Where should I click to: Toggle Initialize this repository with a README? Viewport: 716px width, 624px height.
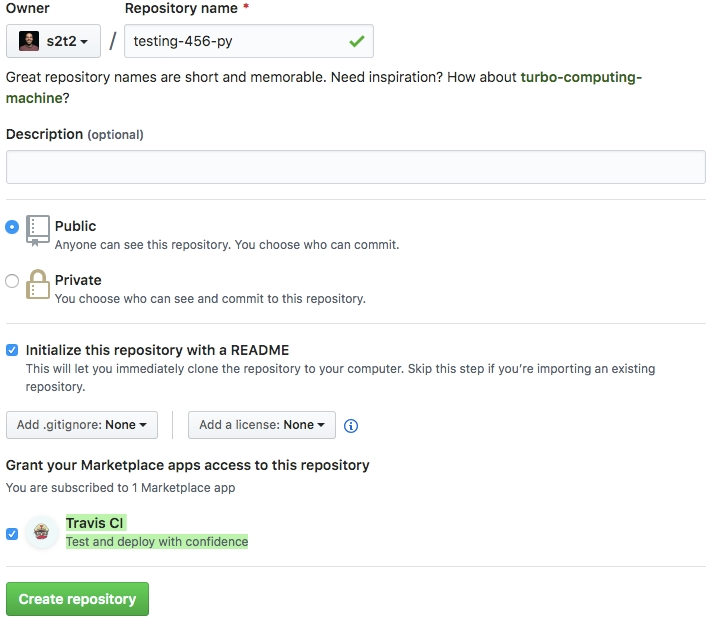point(12,350)
